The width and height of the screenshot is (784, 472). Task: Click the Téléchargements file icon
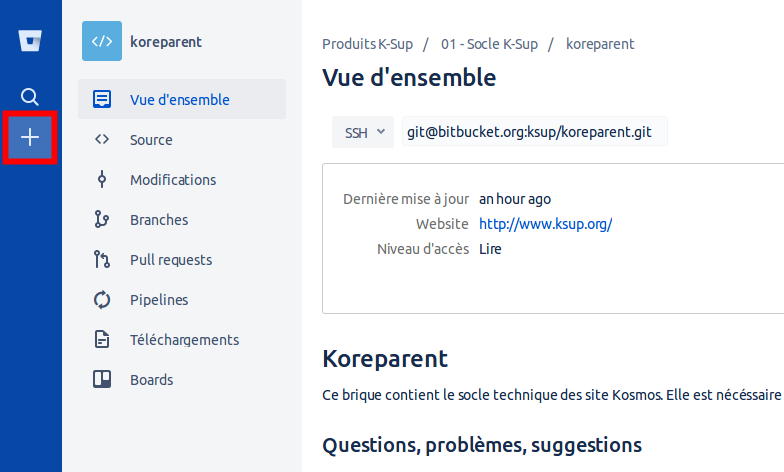102,339
